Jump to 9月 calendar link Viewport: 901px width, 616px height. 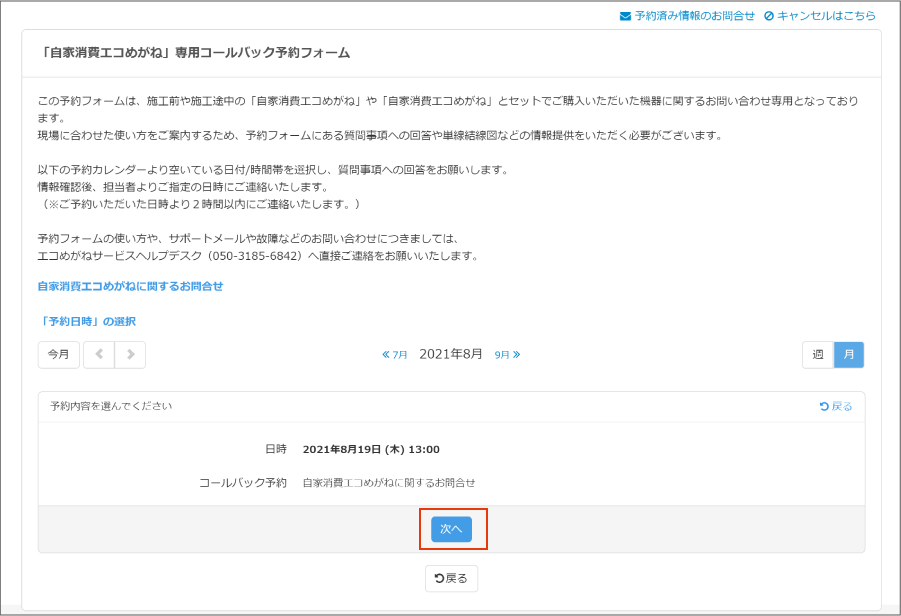pyautogui.click(x=507, y=355)
